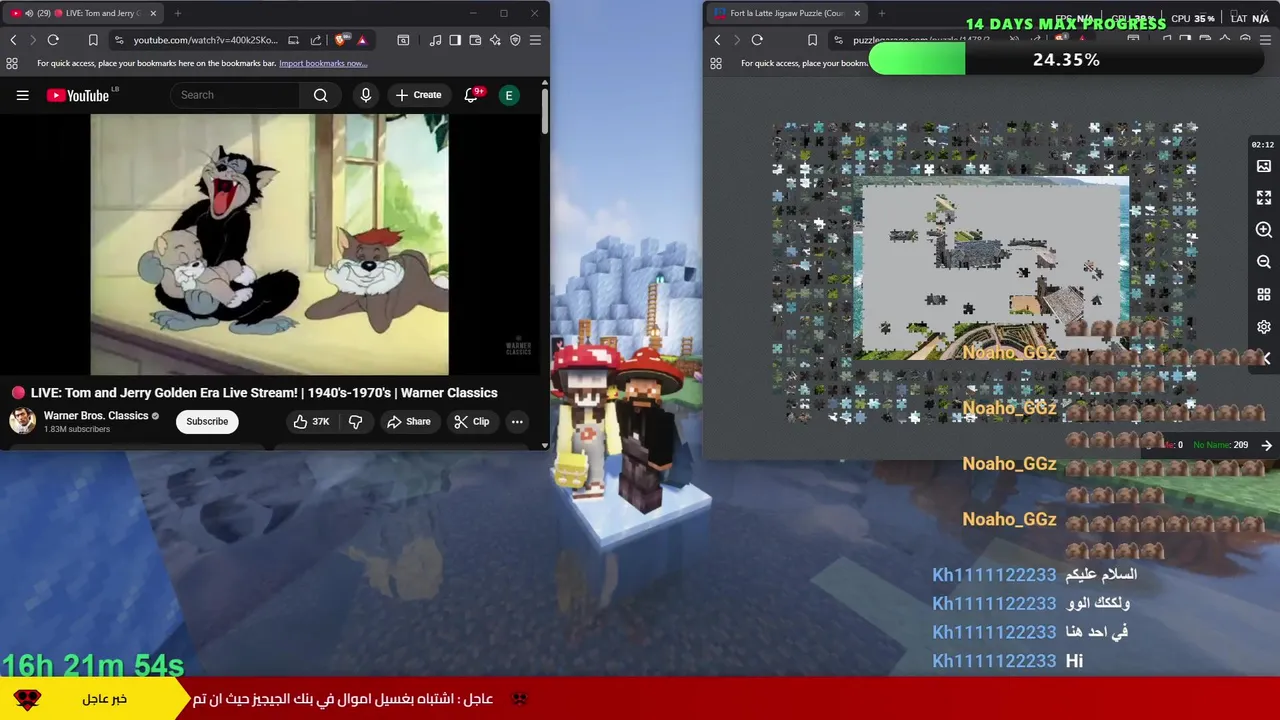The height and width of the screenshot is (720, 1280).
Task: Open the apps grid in the YouTube window bookmarks bar
Action: (12, 63)
